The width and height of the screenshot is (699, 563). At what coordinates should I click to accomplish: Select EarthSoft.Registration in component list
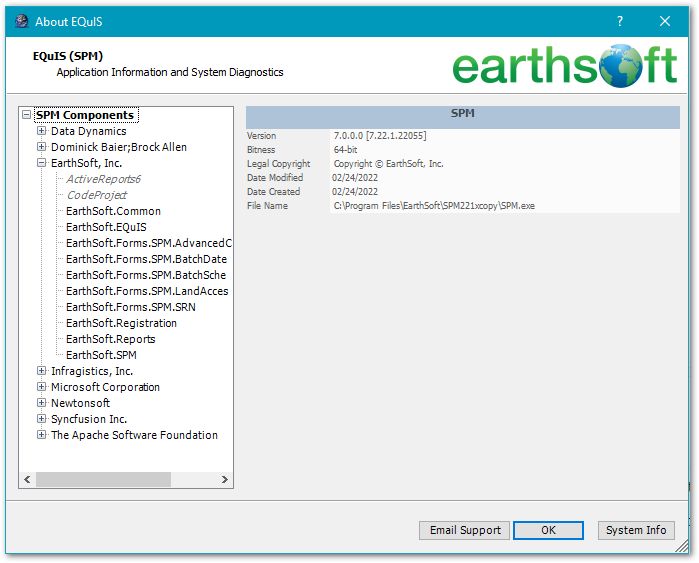pos(121,323)
